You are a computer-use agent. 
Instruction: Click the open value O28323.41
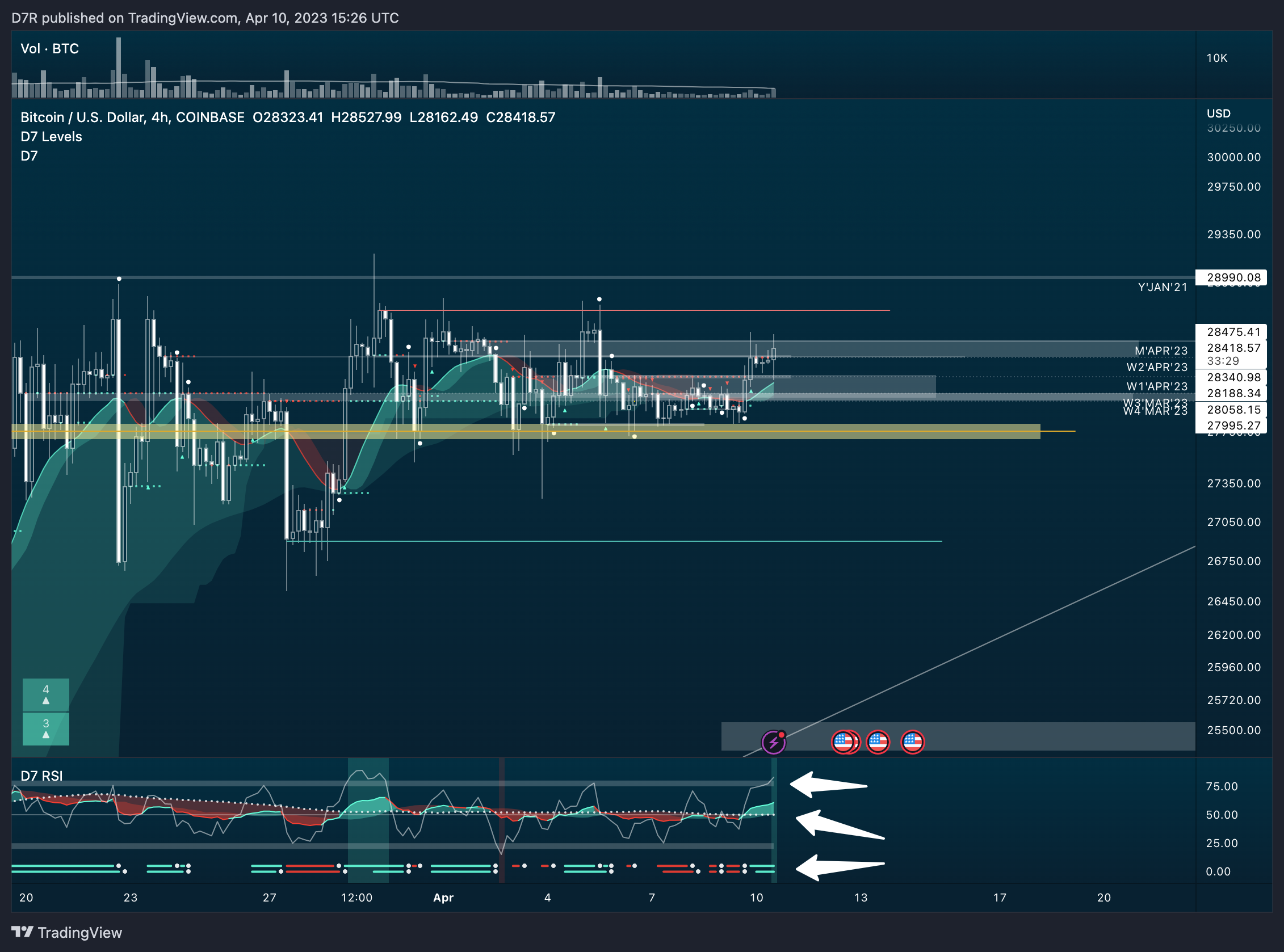[288, 117]
